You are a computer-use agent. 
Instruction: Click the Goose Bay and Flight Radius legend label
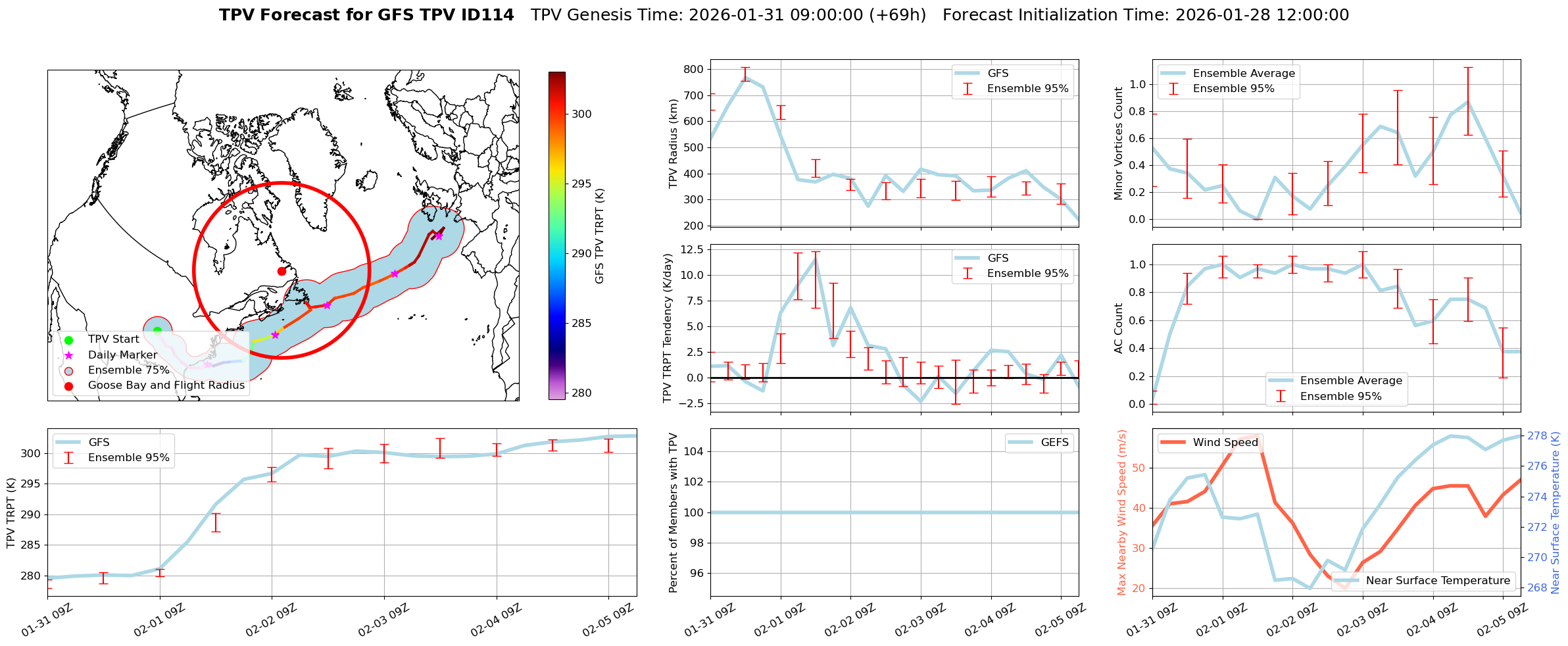(166, 385)
